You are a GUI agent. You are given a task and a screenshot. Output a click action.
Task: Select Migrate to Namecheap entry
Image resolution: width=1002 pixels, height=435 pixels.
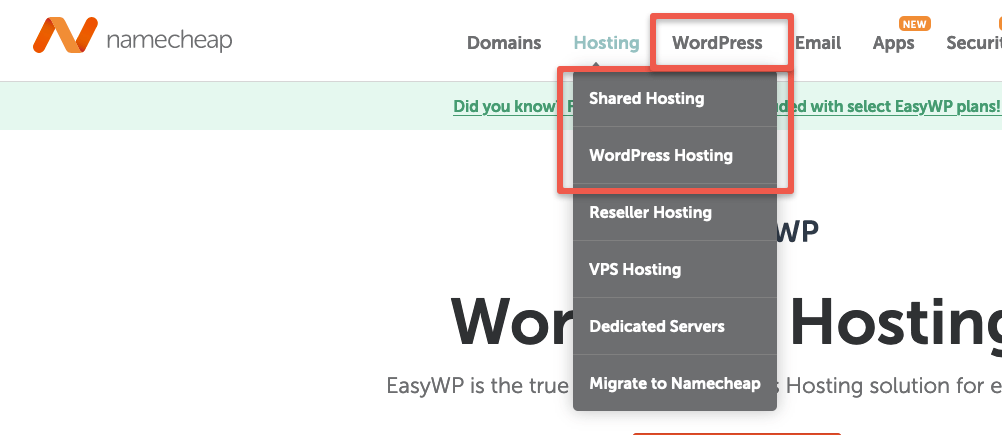pos(675,383)
